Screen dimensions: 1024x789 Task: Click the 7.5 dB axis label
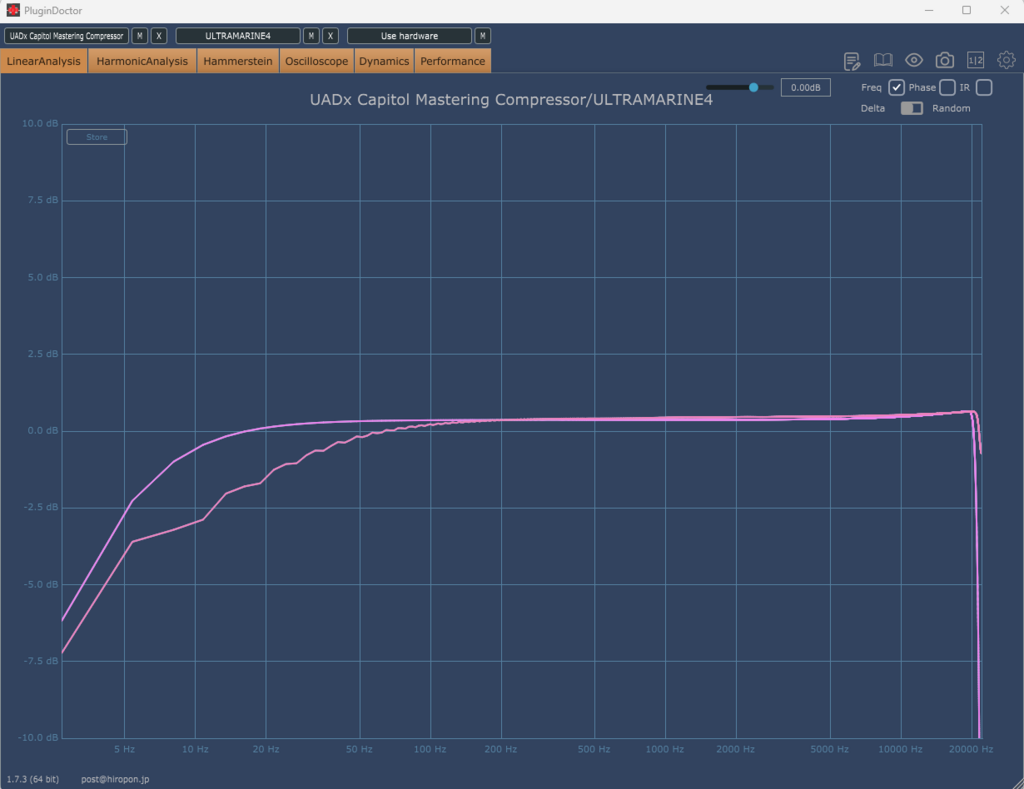point(42,200)
